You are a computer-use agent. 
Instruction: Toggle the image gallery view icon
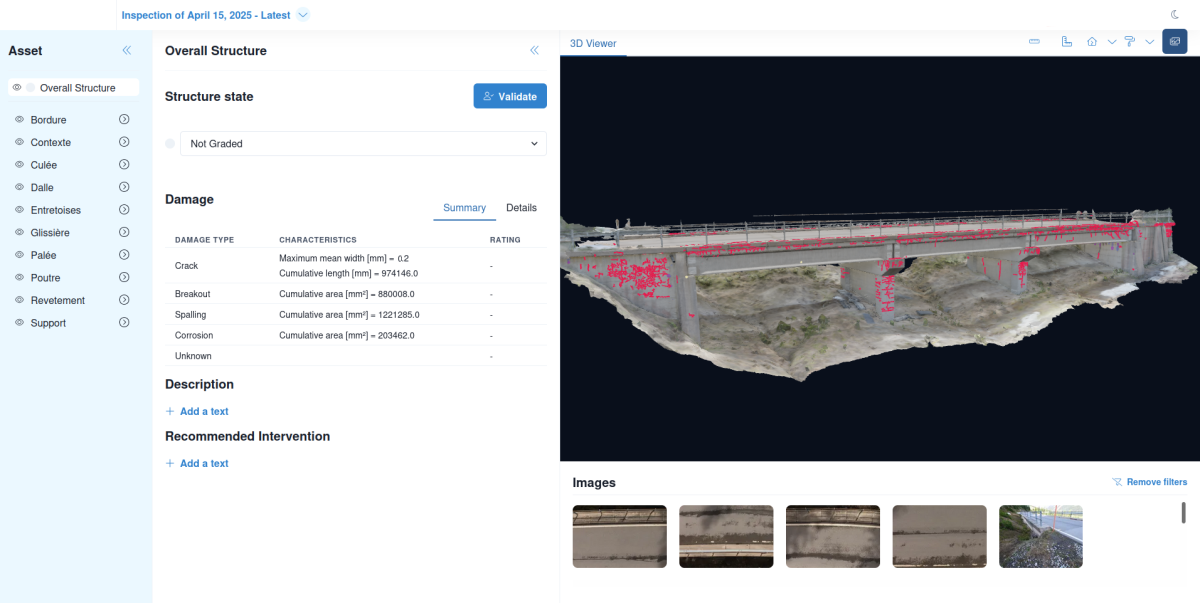tap(1174, 41)
